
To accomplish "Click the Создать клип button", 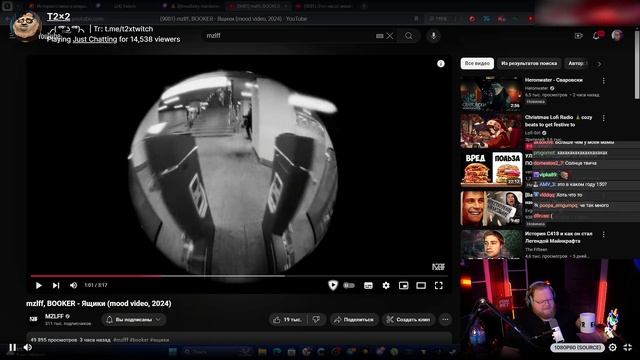I will pyautogui.click(x=409, y=320).
